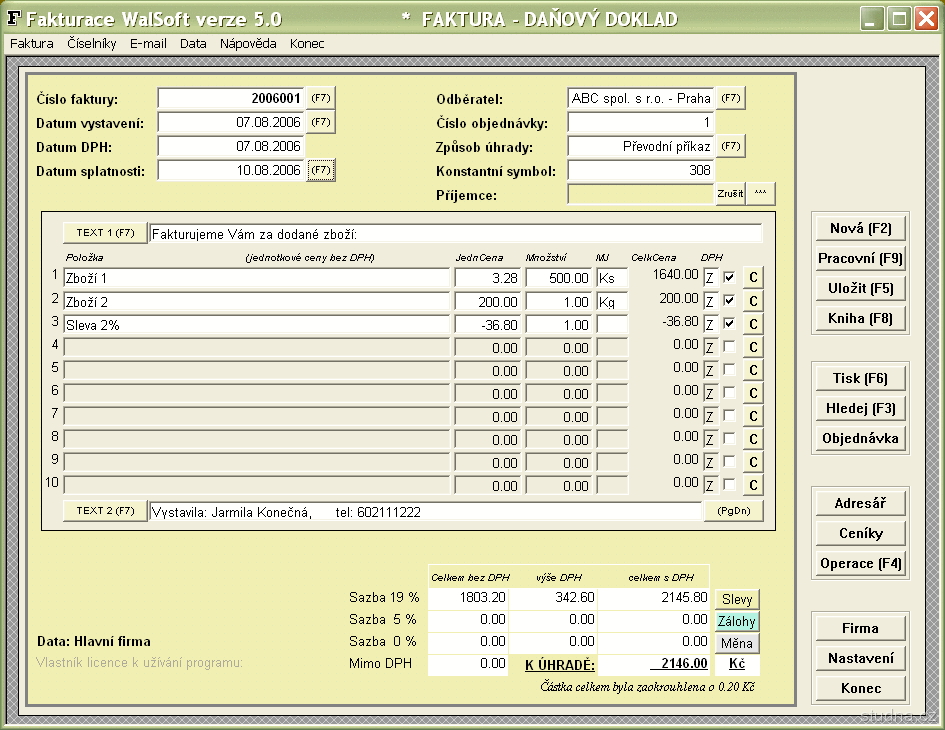Viewport: 945px width, 730px height.
Task: Click the Konstantní symbol input field
Action: pos(641,171)
